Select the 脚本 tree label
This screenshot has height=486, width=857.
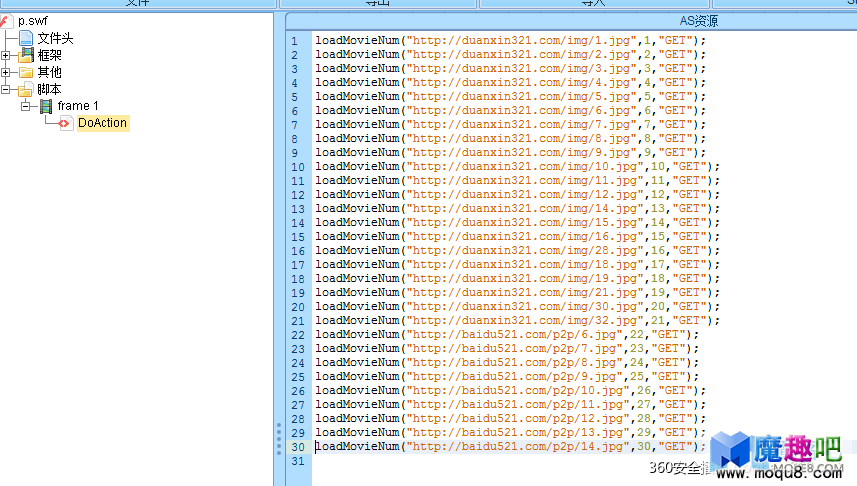pos(49,89)
